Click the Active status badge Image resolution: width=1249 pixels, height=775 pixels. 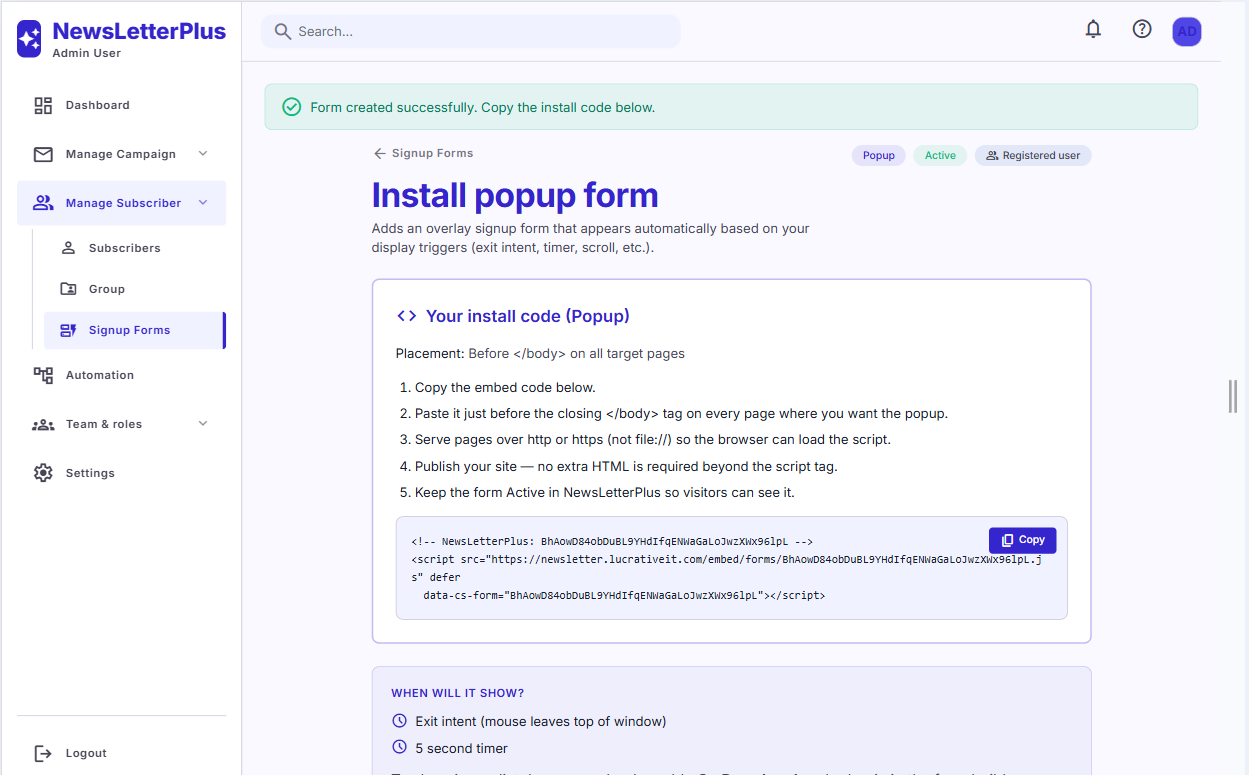coord(940,156)
